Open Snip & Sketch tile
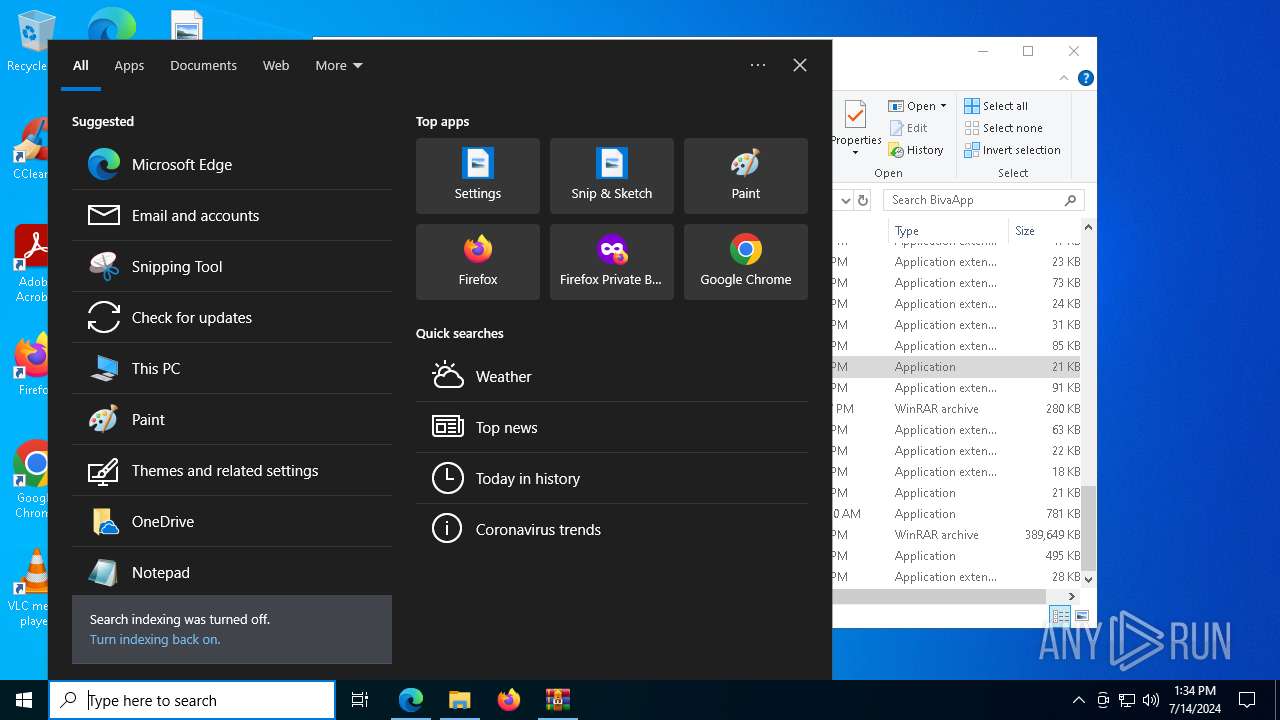This screenshot has width=1280, height=720. point(611,176)
